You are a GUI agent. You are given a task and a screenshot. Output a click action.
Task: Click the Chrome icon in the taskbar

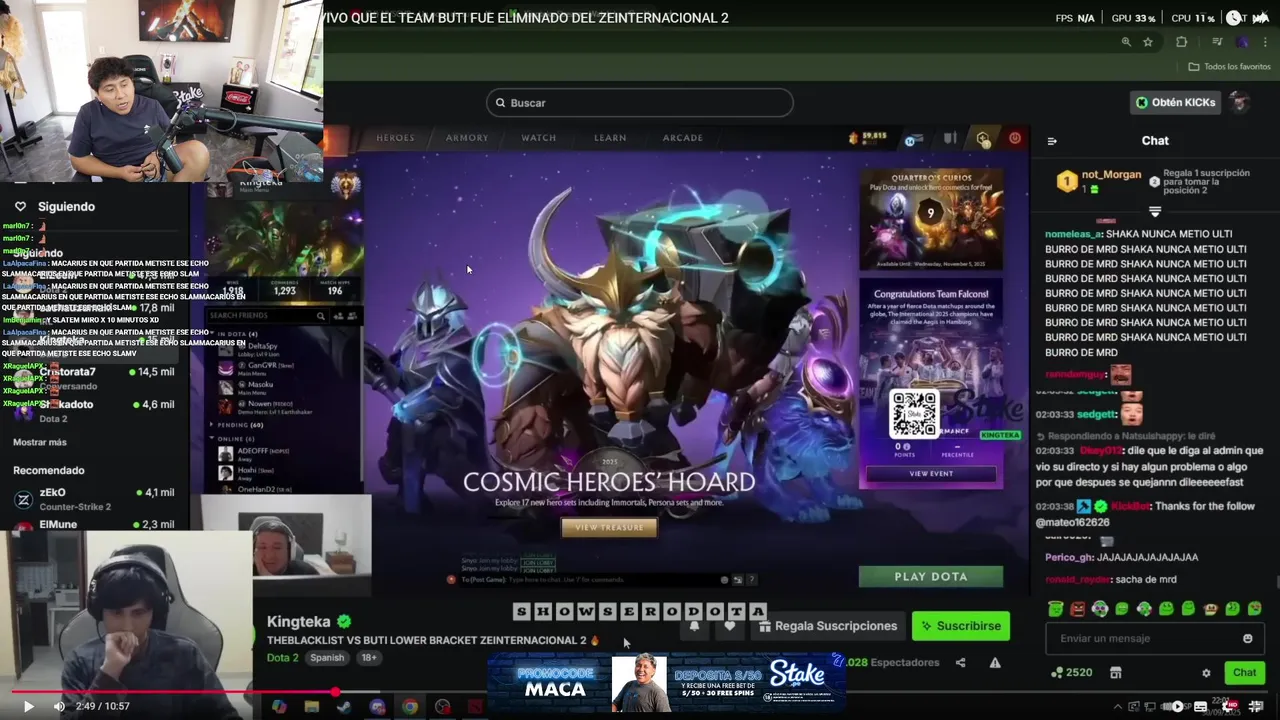(x=410, y=707)
